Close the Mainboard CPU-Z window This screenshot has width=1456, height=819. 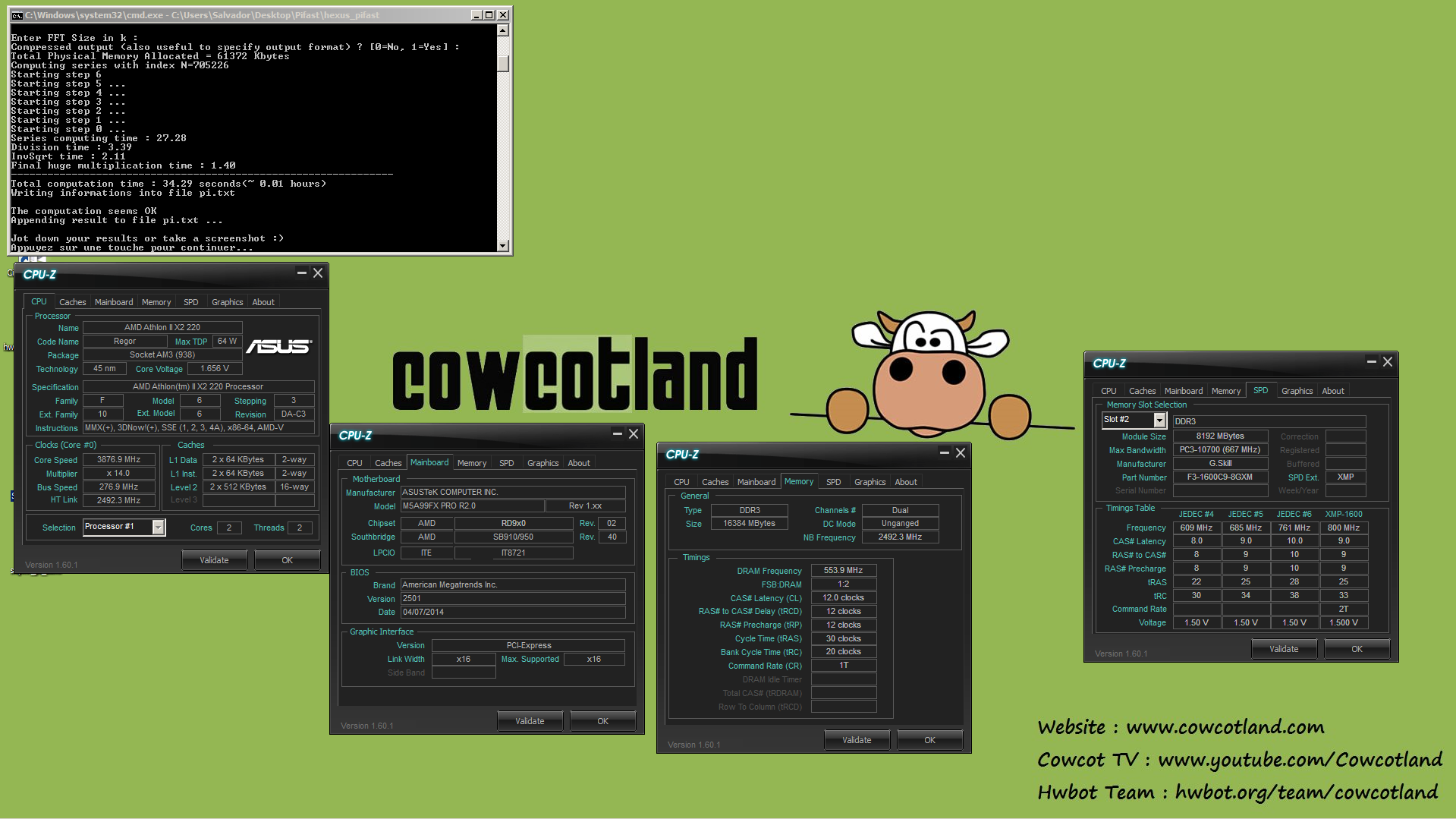click(634, 434)
